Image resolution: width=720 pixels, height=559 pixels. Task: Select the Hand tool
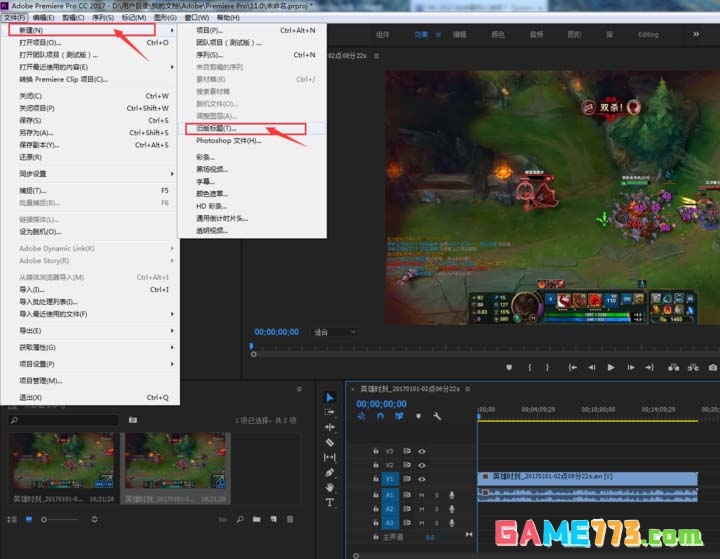click(x=329, y=487)
